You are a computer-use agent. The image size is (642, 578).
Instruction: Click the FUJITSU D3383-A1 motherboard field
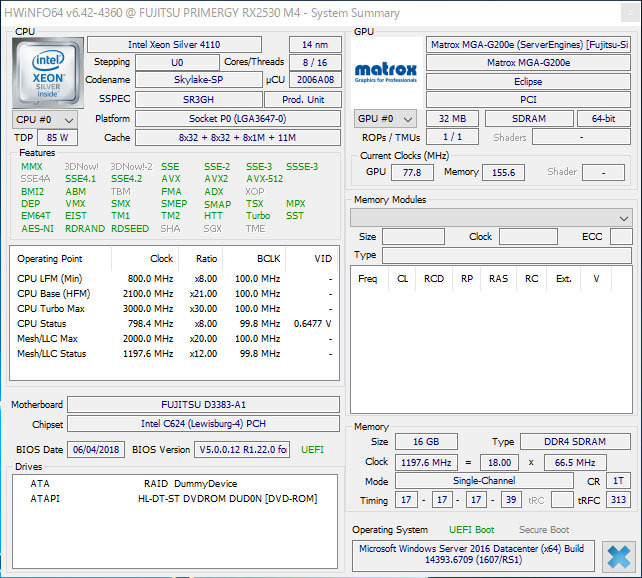(x=203, y=404)
